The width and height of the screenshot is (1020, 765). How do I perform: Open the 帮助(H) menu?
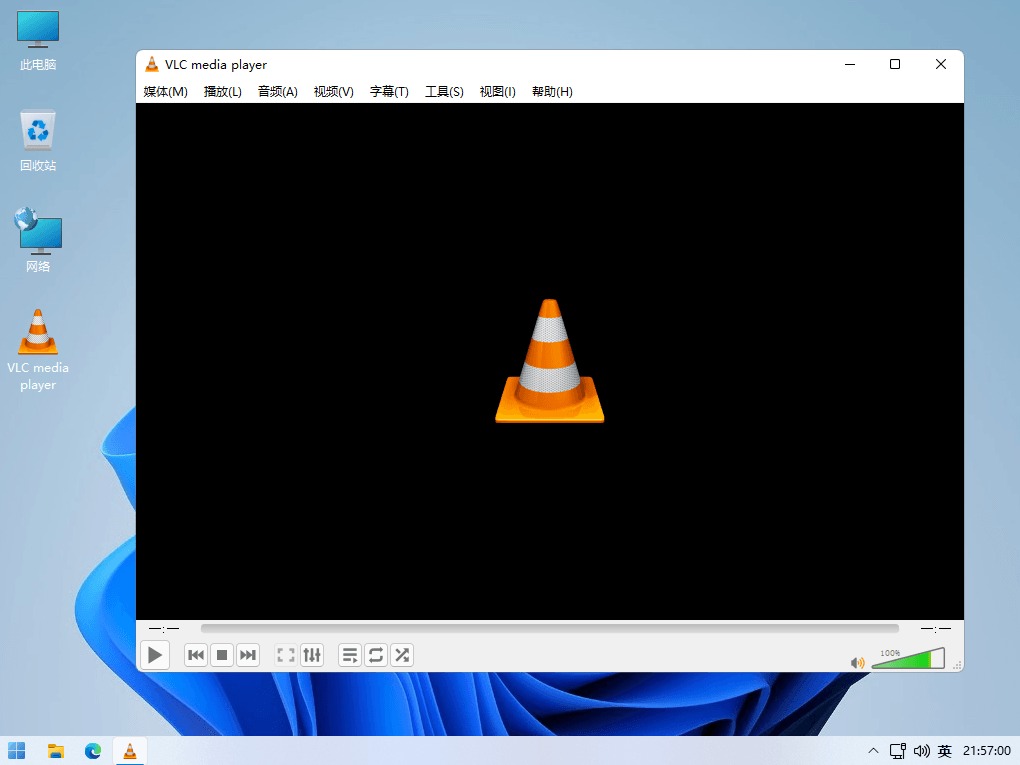click(x=552, y=92)
